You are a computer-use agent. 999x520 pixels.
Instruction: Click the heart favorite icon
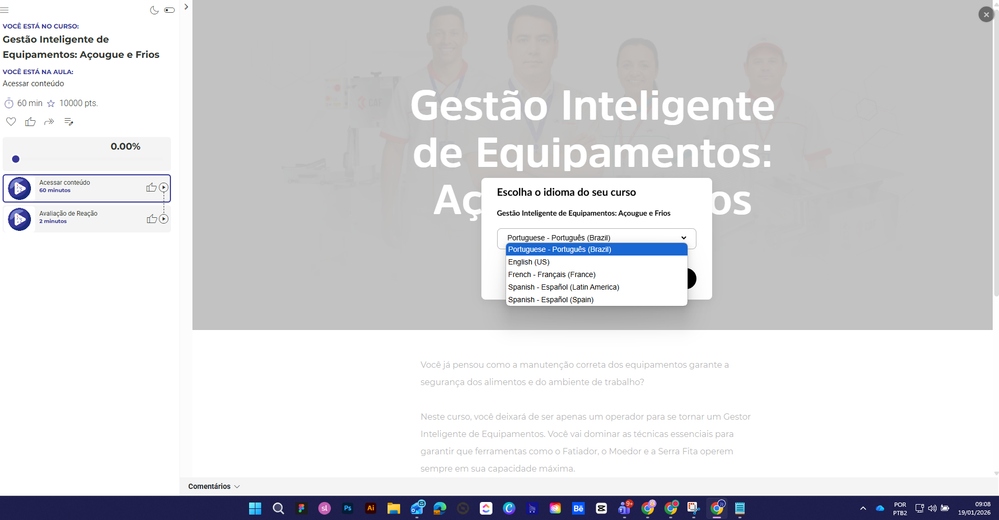(x=11, y=122)
